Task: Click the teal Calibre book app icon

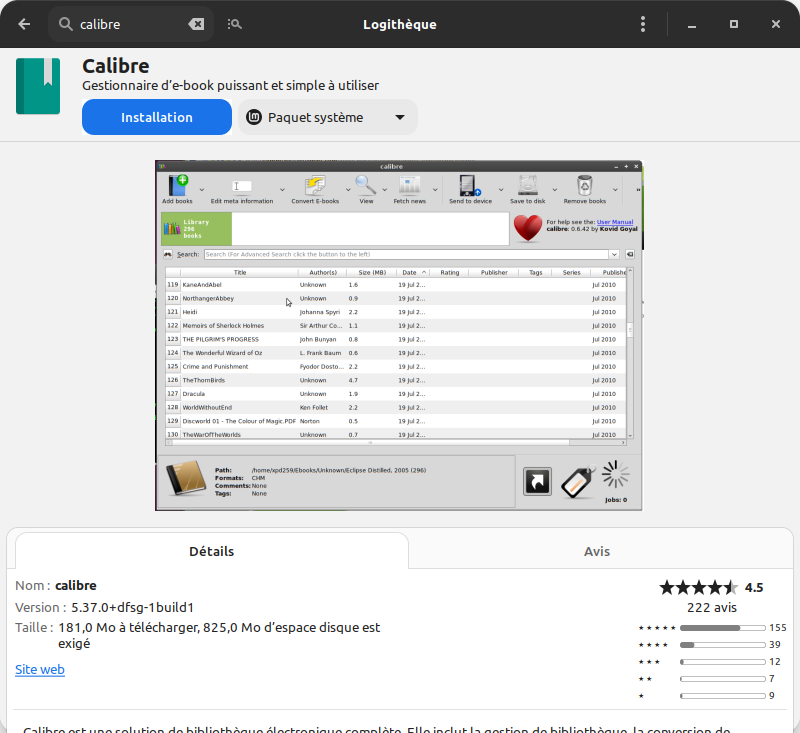Action: (38, 86)
